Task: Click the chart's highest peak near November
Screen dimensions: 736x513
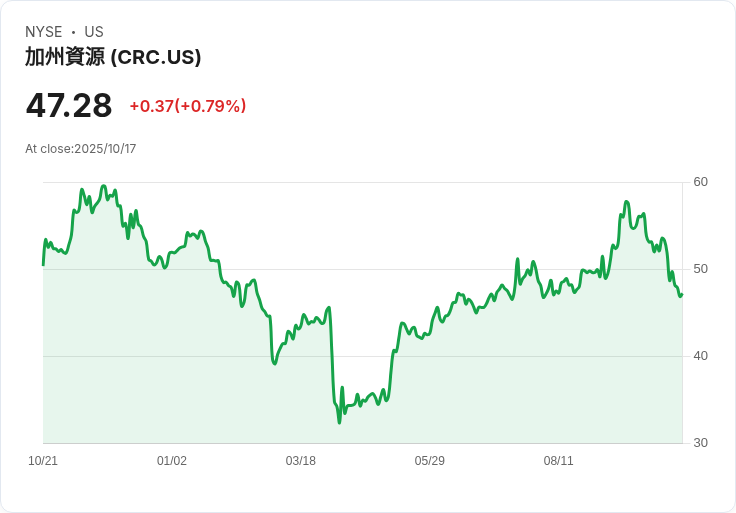Action: pyautogui.click(x=104, y=186)
